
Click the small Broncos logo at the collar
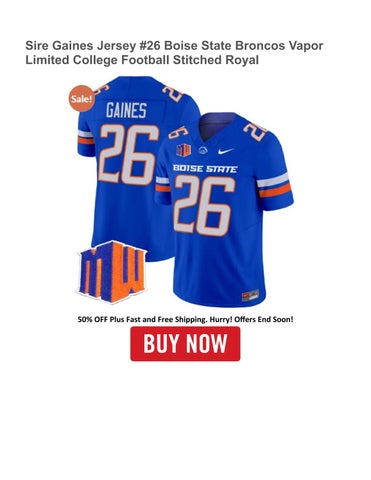203,150
